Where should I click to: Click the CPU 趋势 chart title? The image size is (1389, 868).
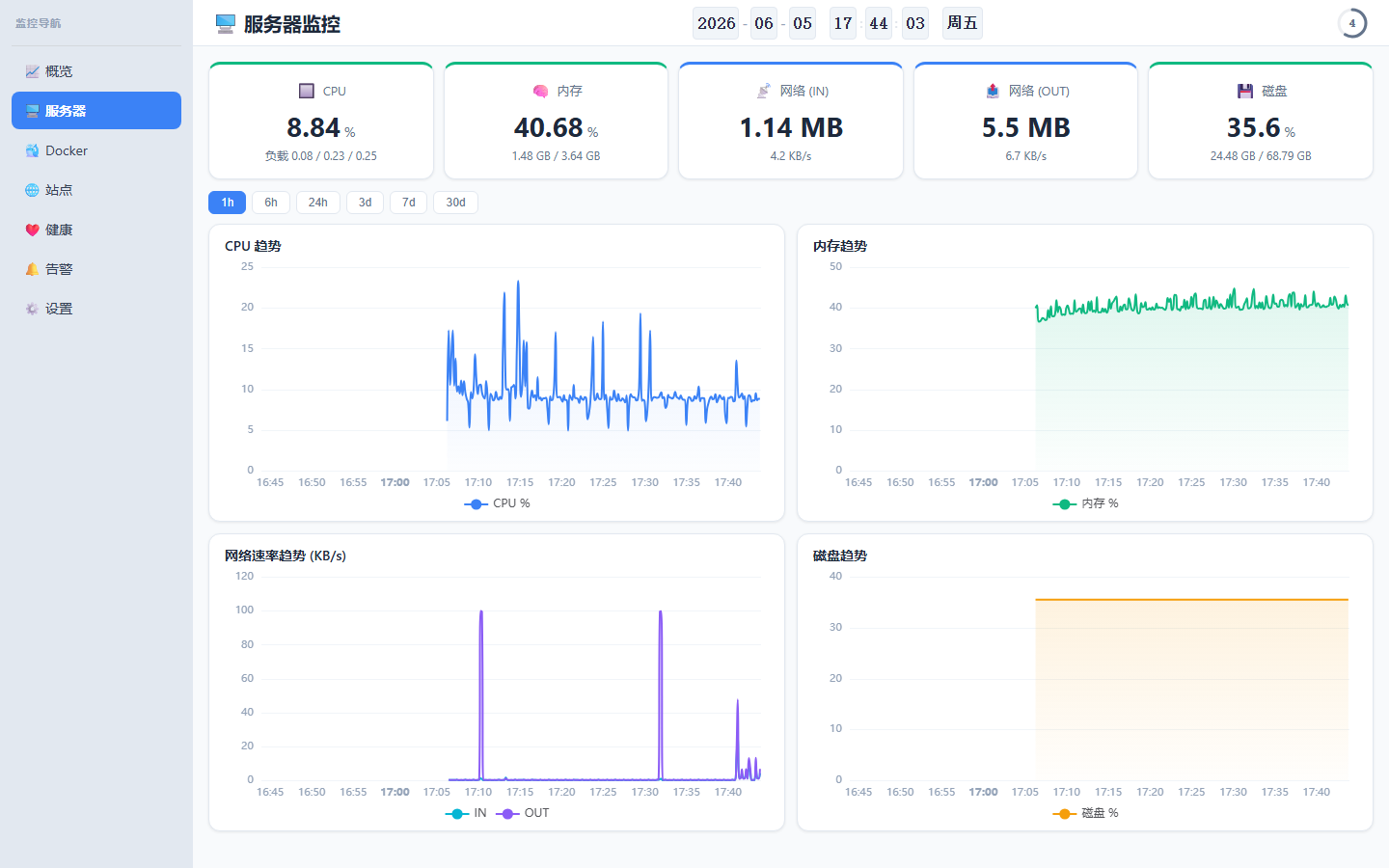tap(253, 246)
